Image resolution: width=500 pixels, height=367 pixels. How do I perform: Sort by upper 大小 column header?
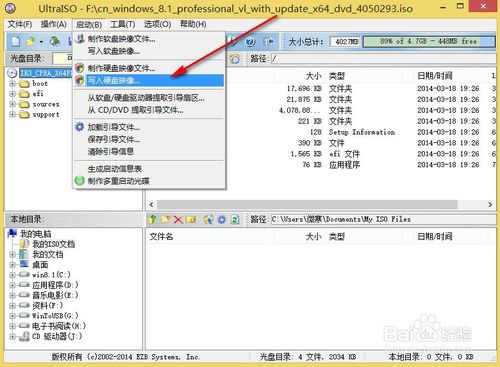314,76
